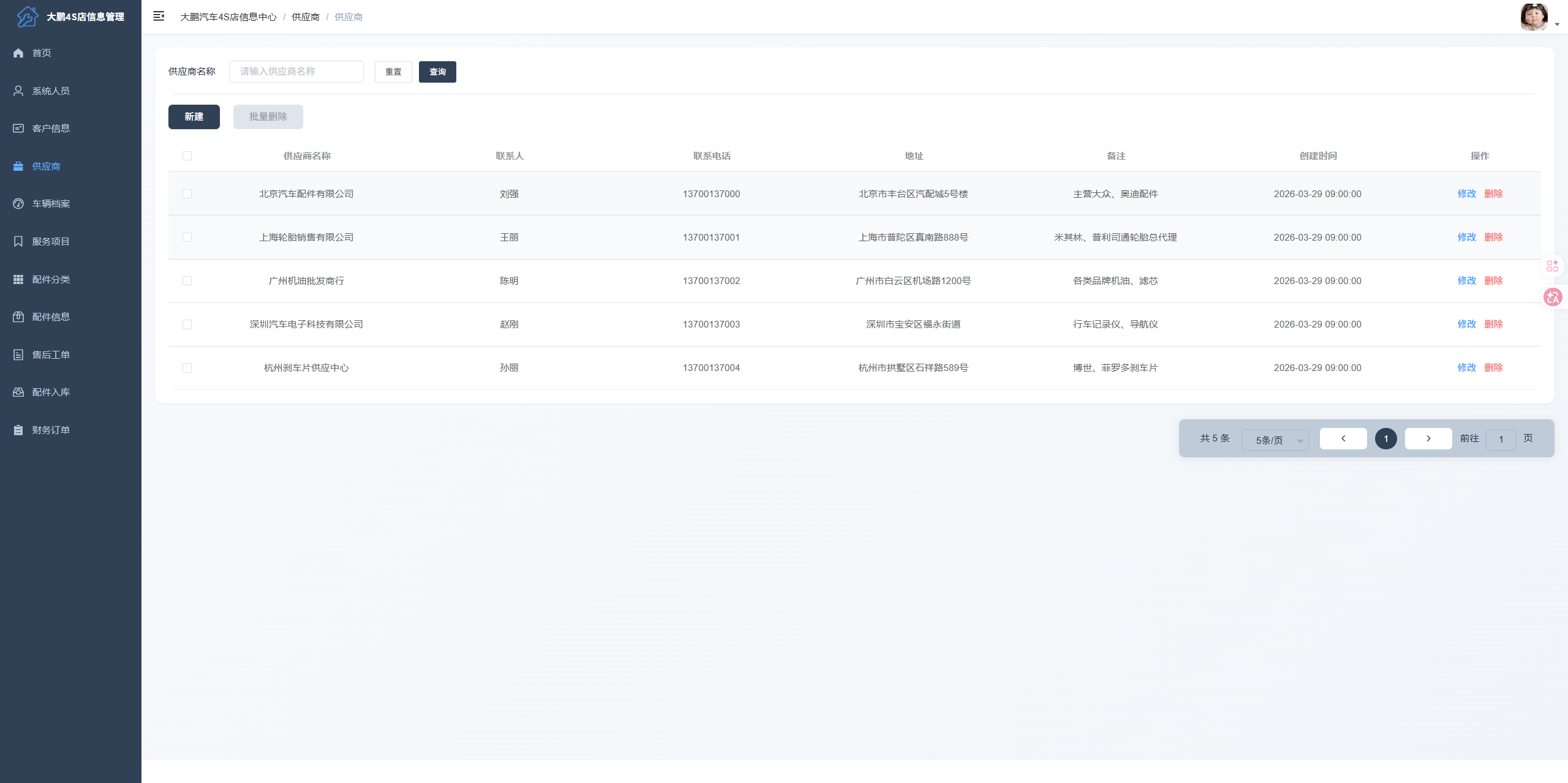Click the 系统人员 user icon

click(18, 91)
